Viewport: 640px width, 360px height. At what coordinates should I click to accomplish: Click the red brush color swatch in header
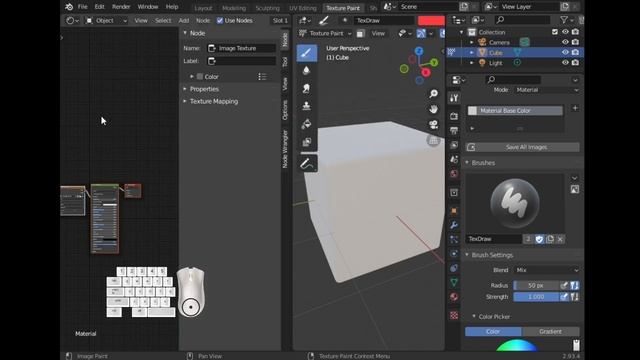pyautogui.click(x=431, y=20)
